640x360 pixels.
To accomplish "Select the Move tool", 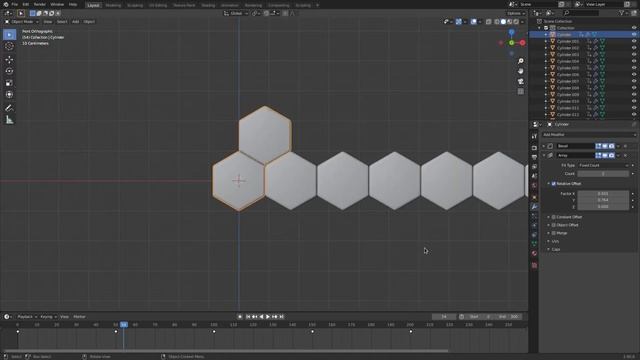I will [9, 60].
